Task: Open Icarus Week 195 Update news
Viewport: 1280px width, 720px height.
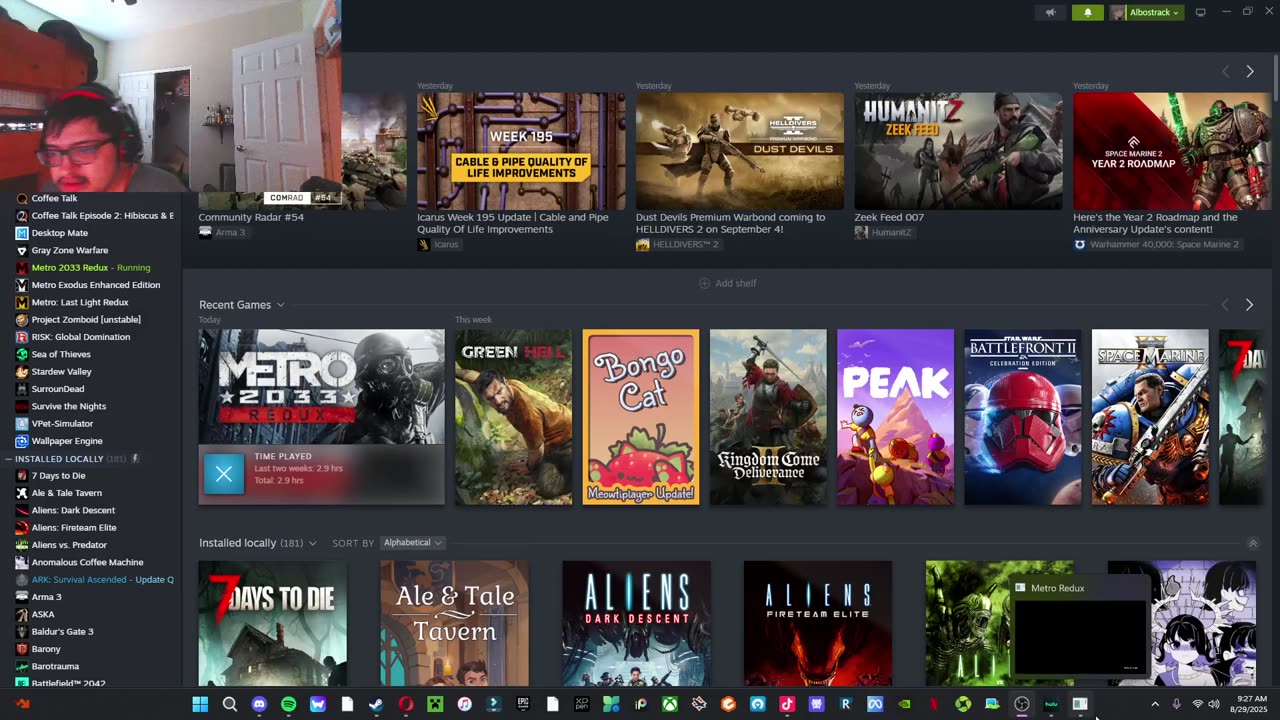Action: 521,151
